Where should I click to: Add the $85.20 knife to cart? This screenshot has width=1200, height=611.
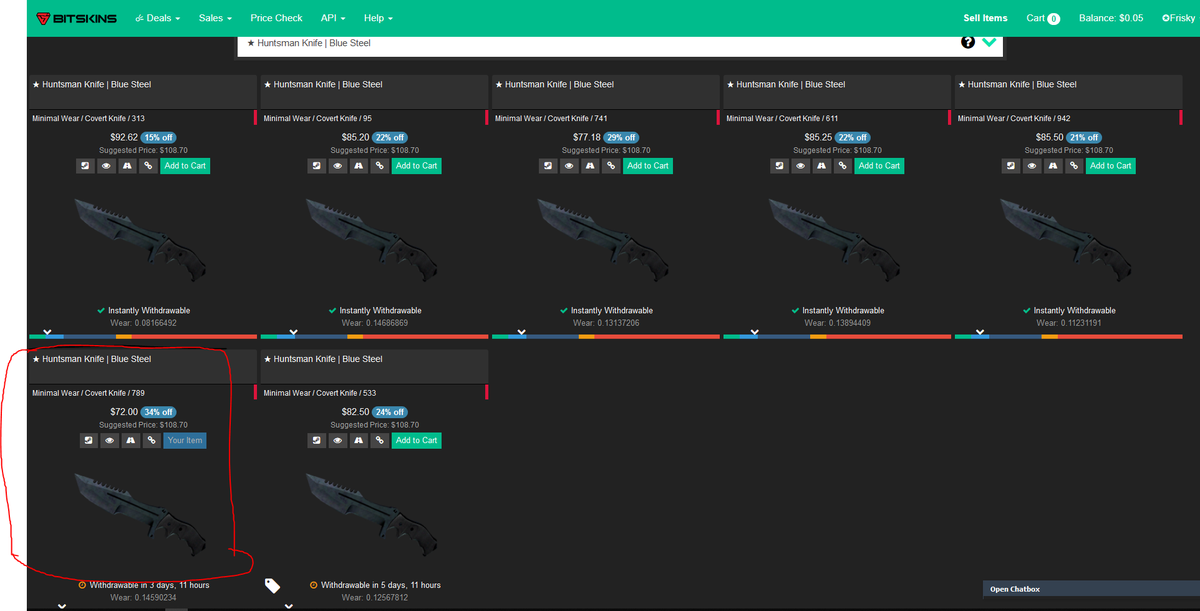[416, 166]
